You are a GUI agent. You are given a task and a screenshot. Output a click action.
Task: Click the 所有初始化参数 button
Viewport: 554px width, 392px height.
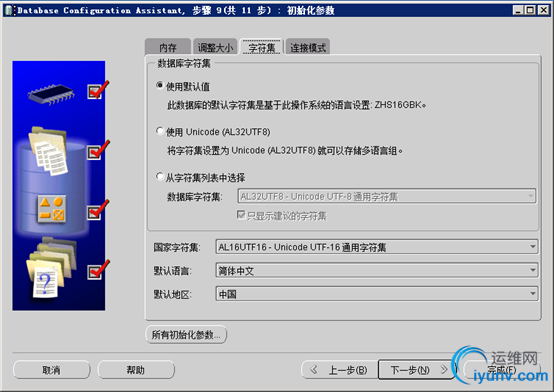186,334
